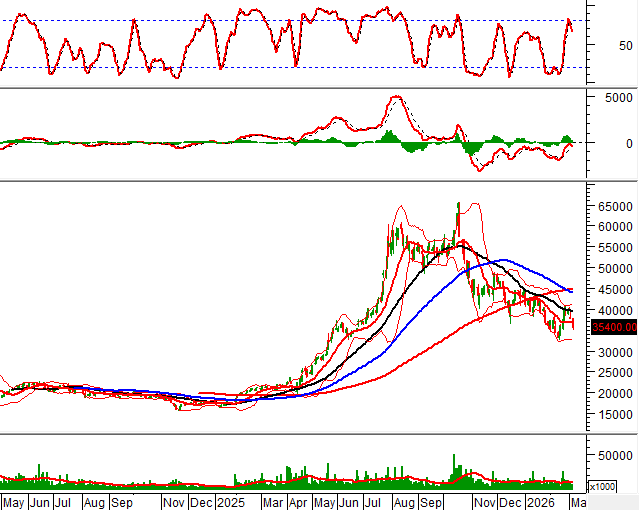Select the black moving average line at its peak
639x510 pixels.
[x=458, y=244]
